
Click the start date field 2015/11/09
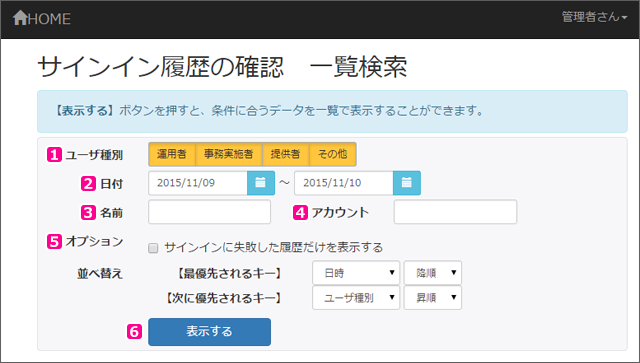(x=198, y=183)
